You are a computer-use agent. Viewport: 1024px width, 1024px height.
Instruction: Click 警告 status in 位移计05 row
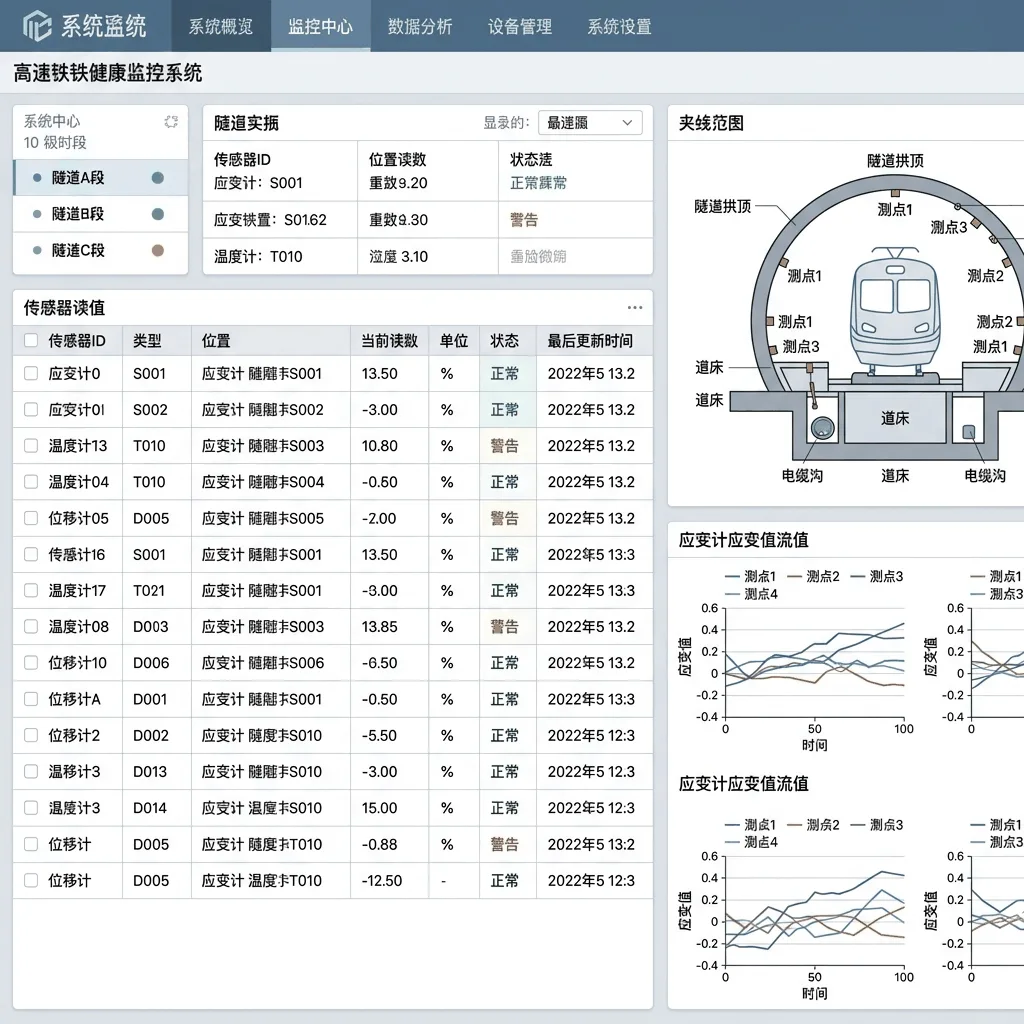(x=505, y=519)
